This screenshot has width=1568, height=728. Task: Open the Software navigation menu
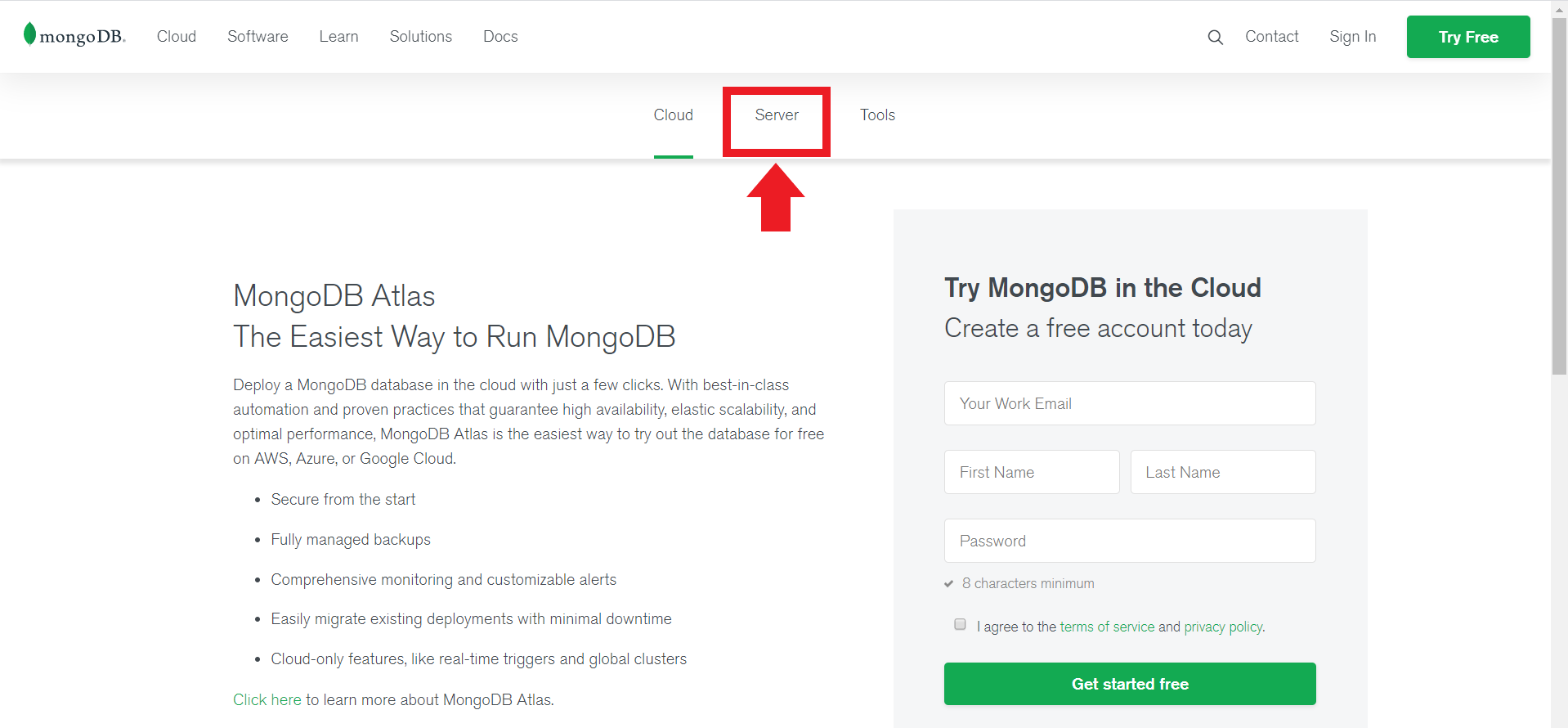pos(258,36)
